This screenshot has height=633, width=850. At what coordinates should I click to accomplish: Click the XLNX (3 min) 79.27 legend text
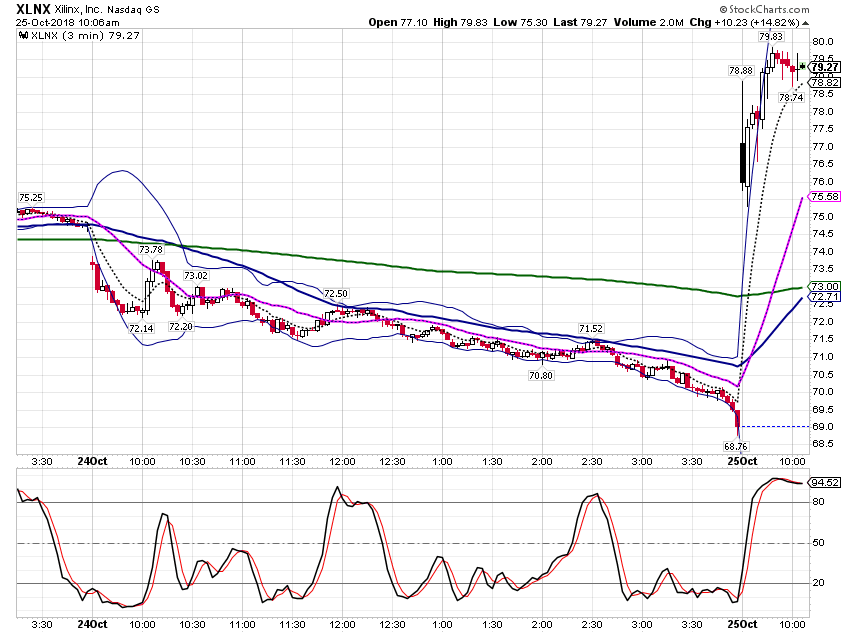tap(85, 36)
